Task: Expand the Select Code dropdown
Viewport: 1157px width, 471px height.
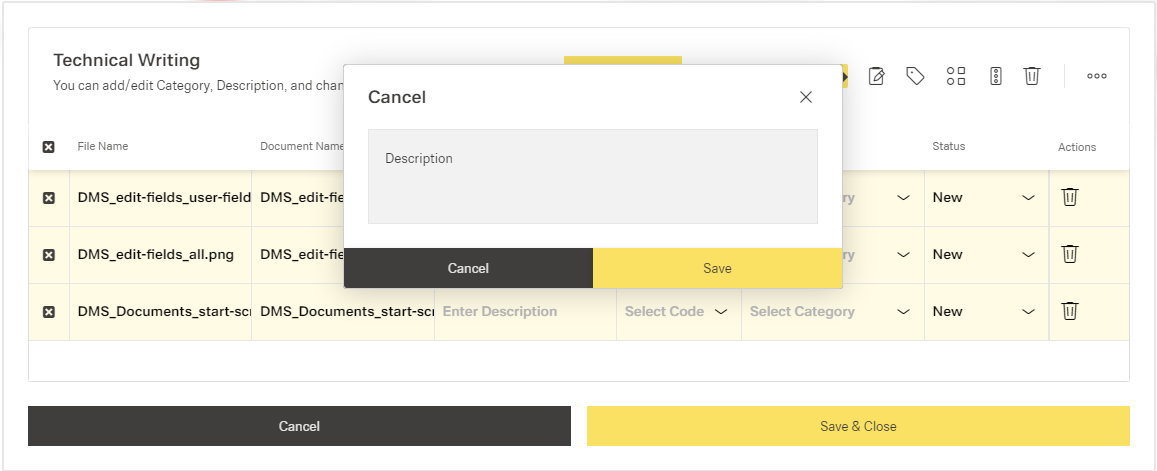Action: (676, 312)
